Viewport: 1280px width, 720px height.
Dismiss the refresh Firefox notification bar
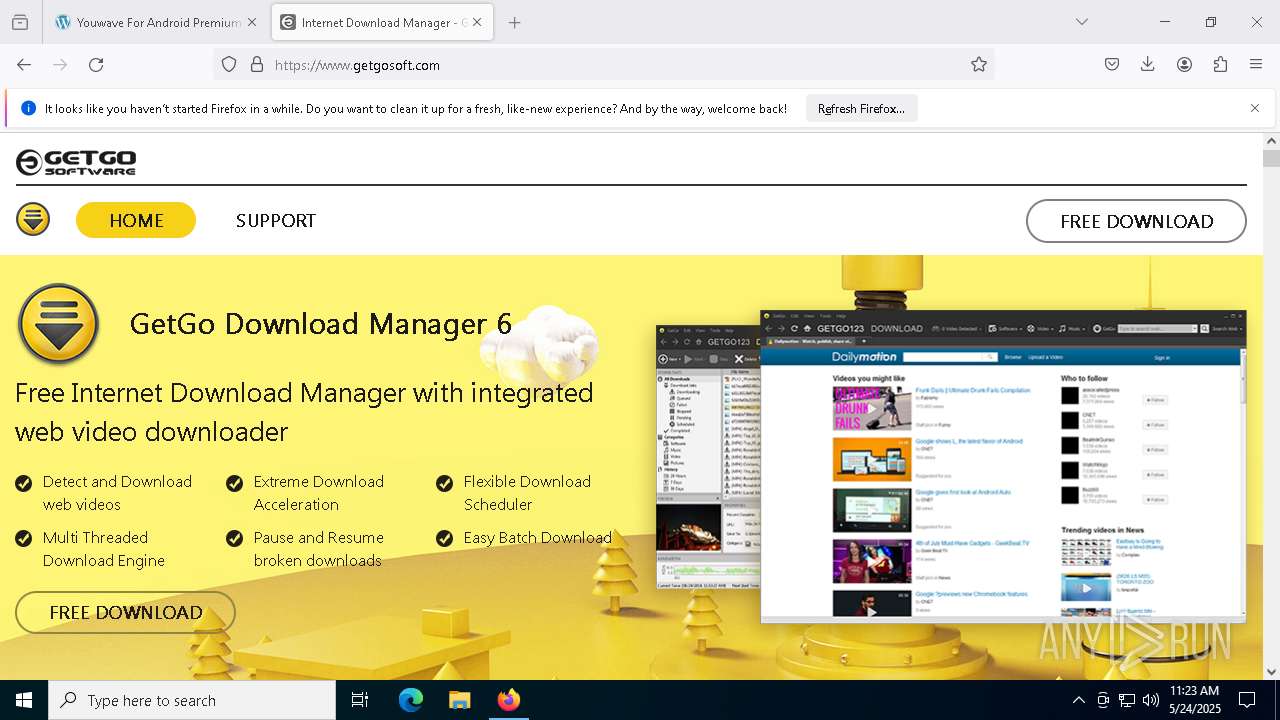click(1255, 108)
